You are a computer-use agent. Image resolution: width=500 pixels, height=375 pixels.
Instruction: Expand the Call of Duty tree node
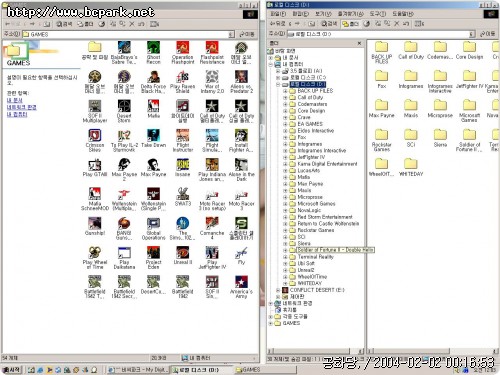tap(285, 98)
